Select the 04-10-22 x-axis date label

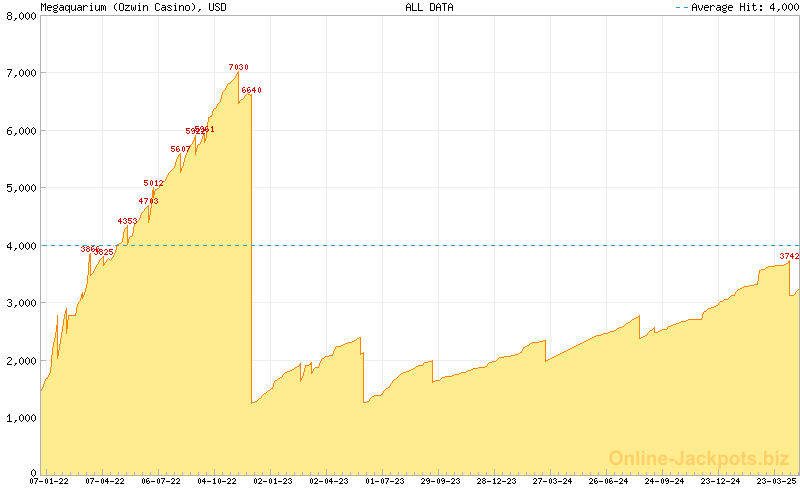[216, 481]
